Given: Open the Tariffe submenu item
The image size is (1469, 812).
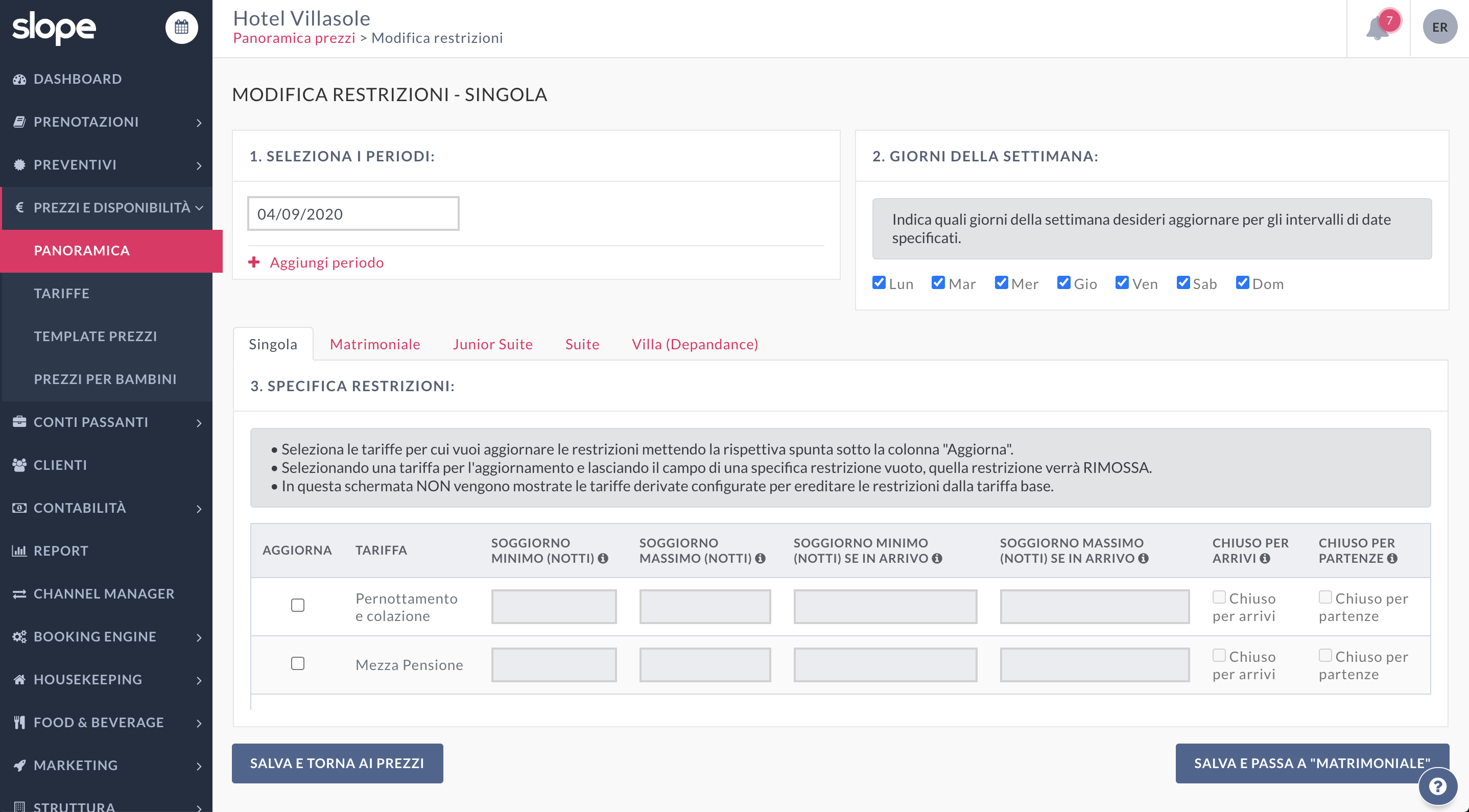Looking at the screenshot, I should (62, 293).
